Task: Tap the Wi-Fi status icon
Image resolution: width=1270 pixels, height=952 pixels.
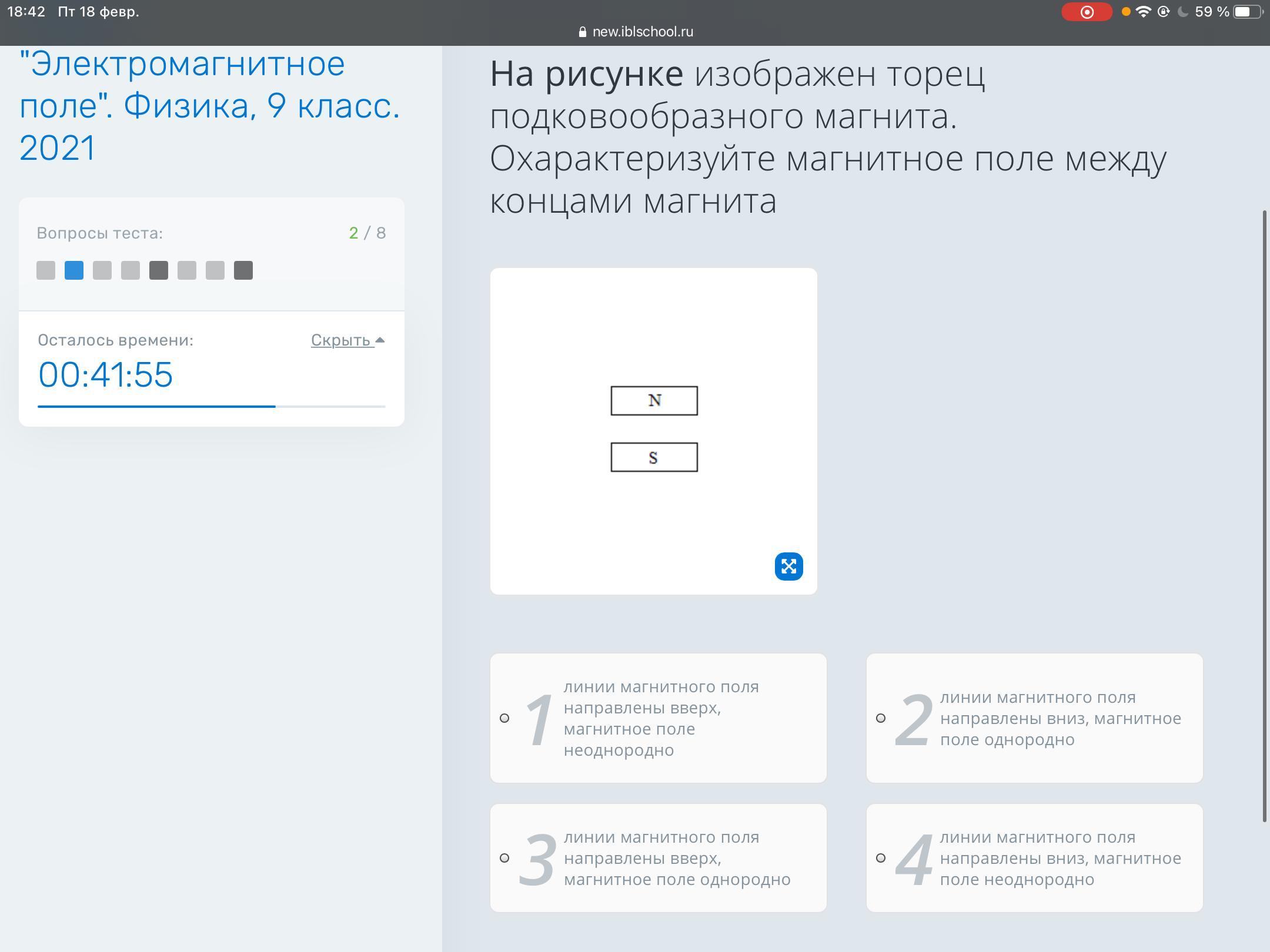Action: 1143,12
